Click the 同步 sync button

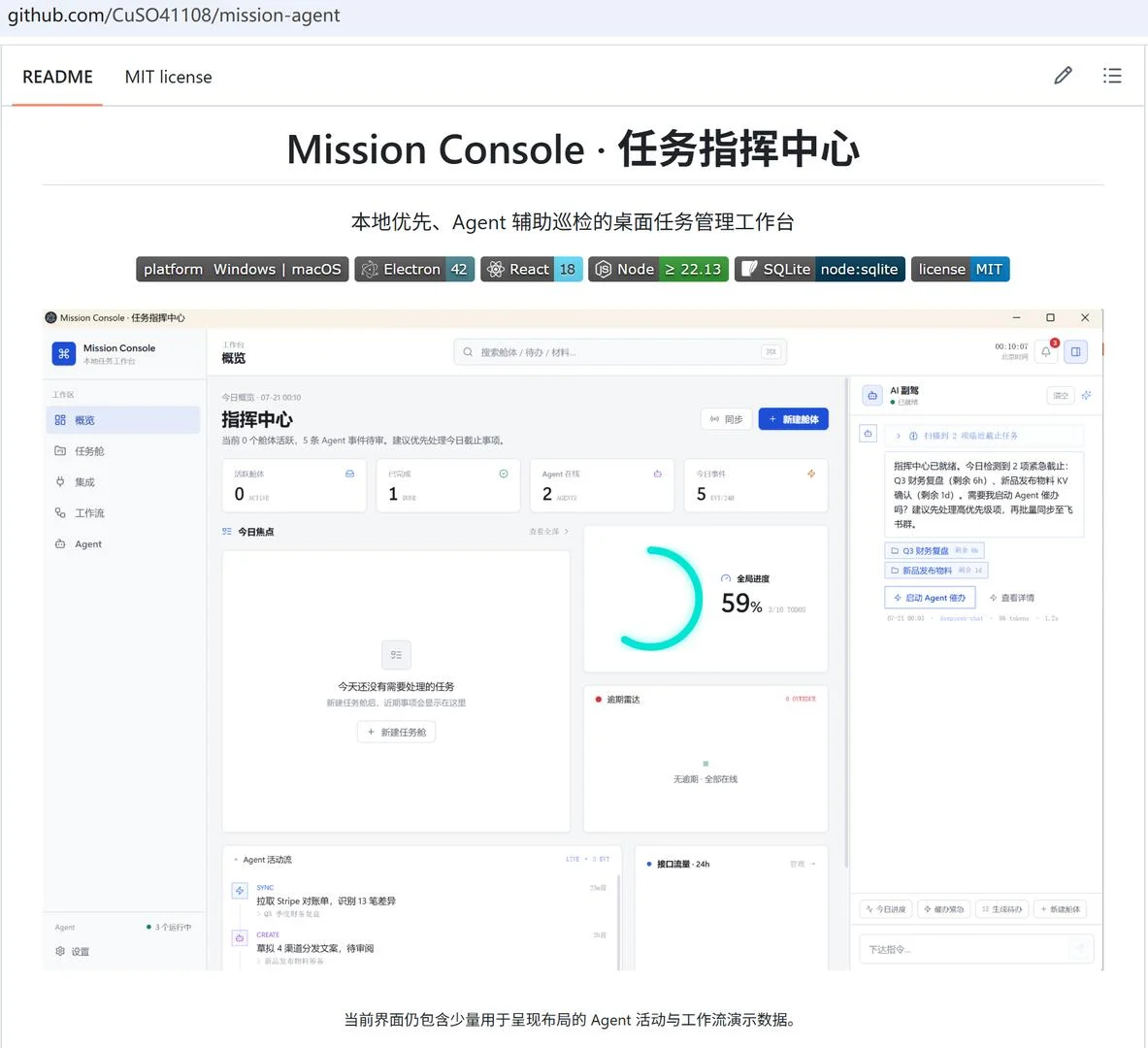726,419
